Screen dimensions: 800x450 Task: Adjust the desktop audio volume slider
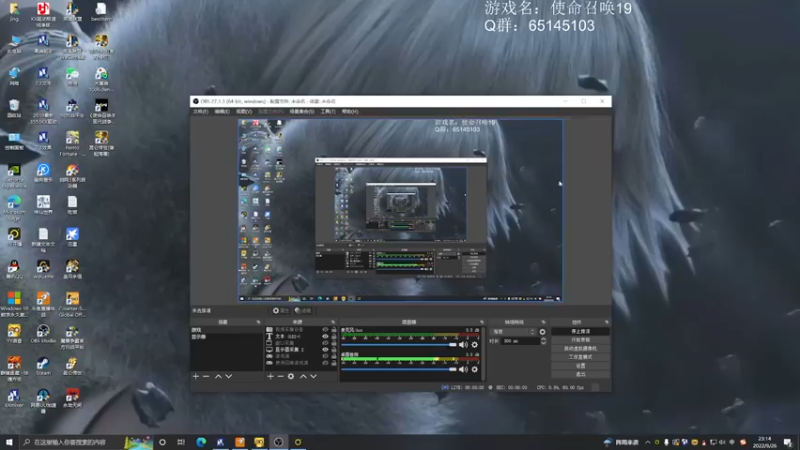[x=399, y=369]
